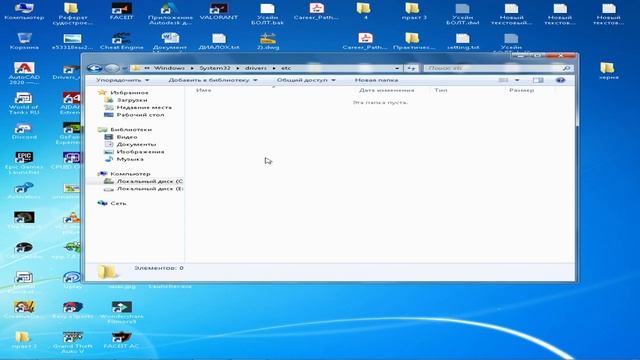Expand the arrow after System32 in address bar
This screenshot has height=360, width=640.
point(238,68)
